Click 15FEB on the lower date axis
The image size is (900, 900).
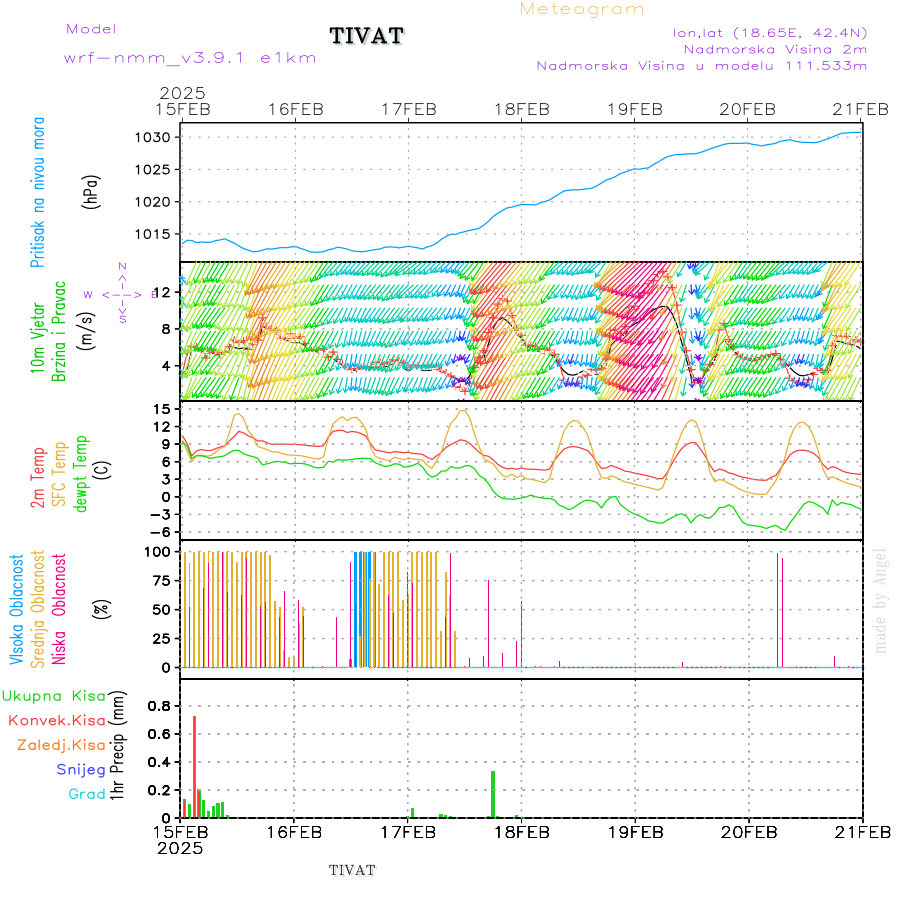point(180,832)
